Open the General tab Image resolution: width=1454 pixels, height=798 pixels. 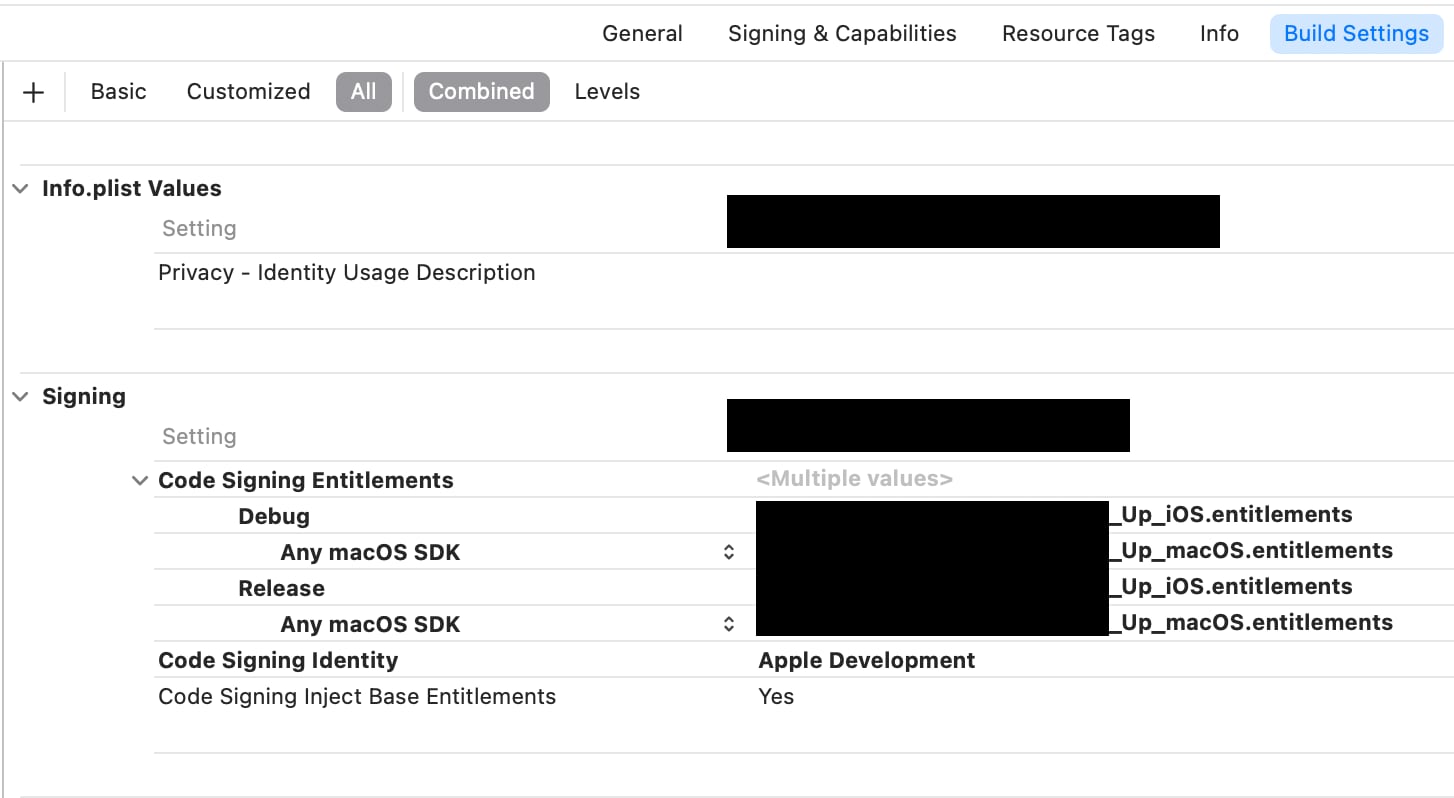coord(642,34)
